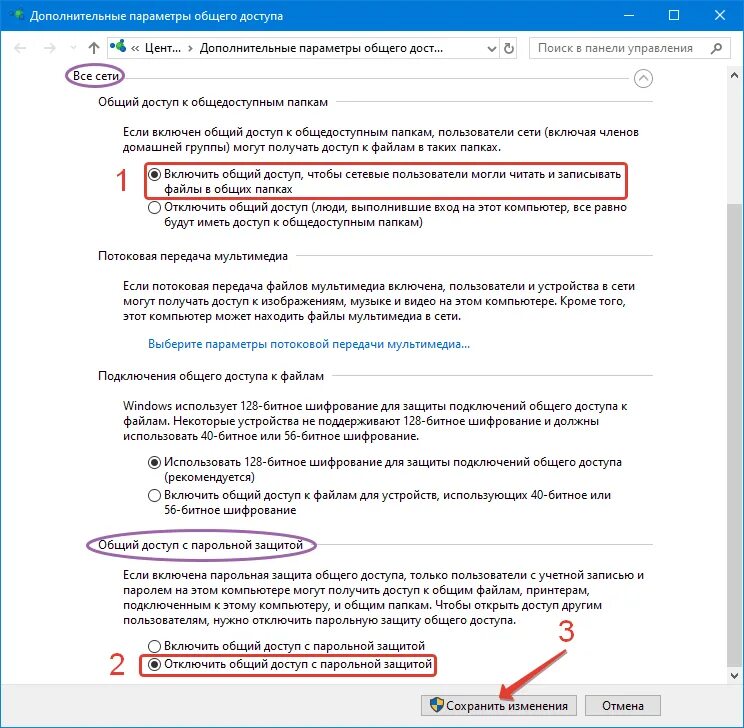Click 'Отмена' button
744x728 pixels.
pyautogui.click(x=623, y=706)
